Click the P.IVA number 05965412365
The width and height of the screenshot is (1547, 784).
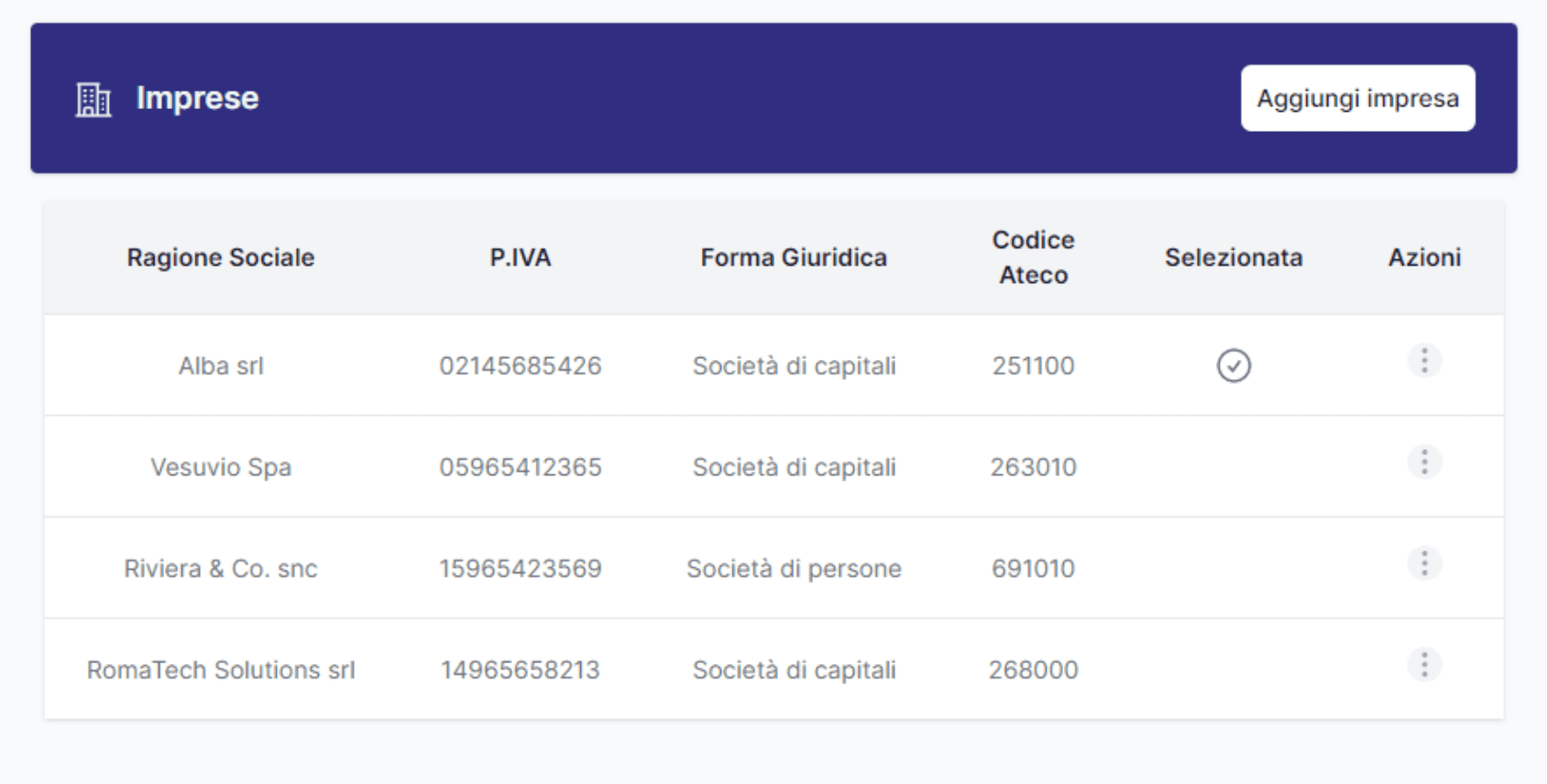pyautogui.click(x=521, y=467)
